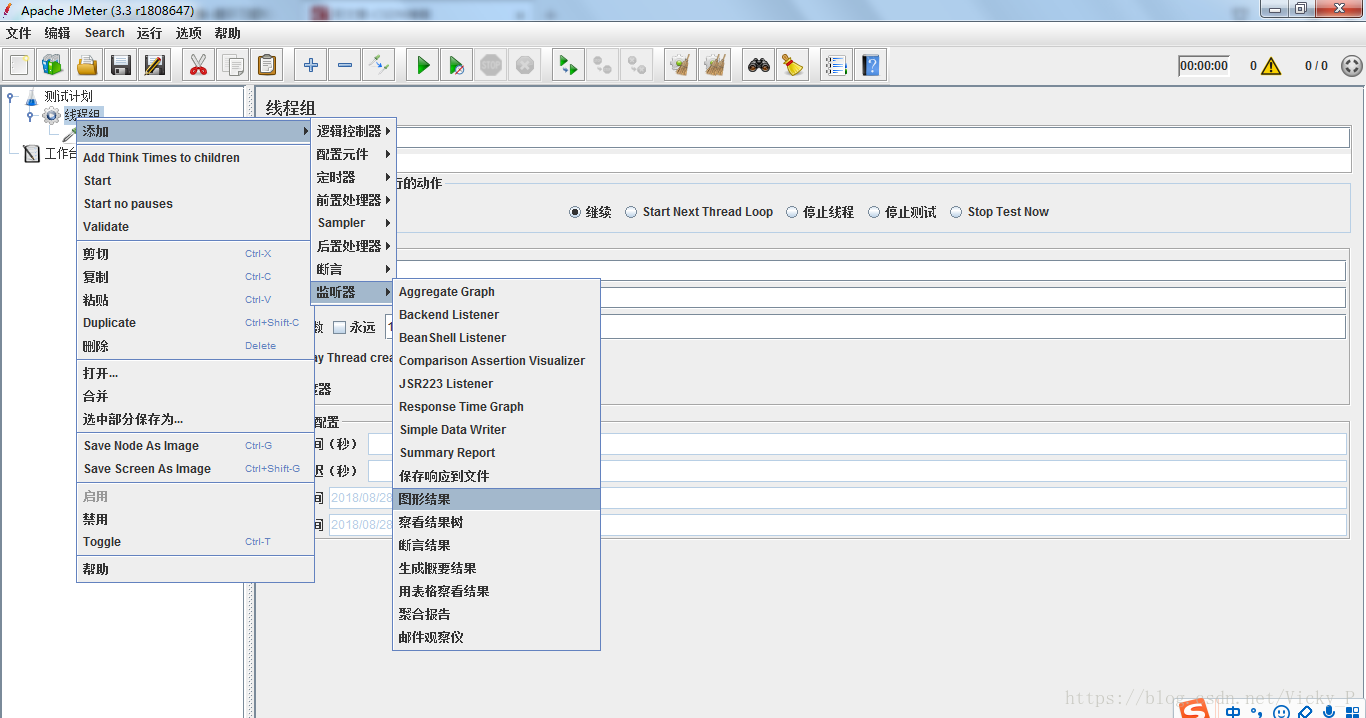Open the 运行 menu
Screen dimensions: 1366x718
coord(149,33)
